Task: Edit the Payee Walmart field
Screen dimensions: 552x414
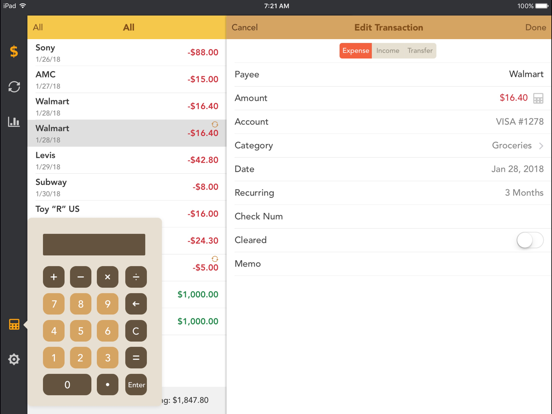Action: pos(389,75)
